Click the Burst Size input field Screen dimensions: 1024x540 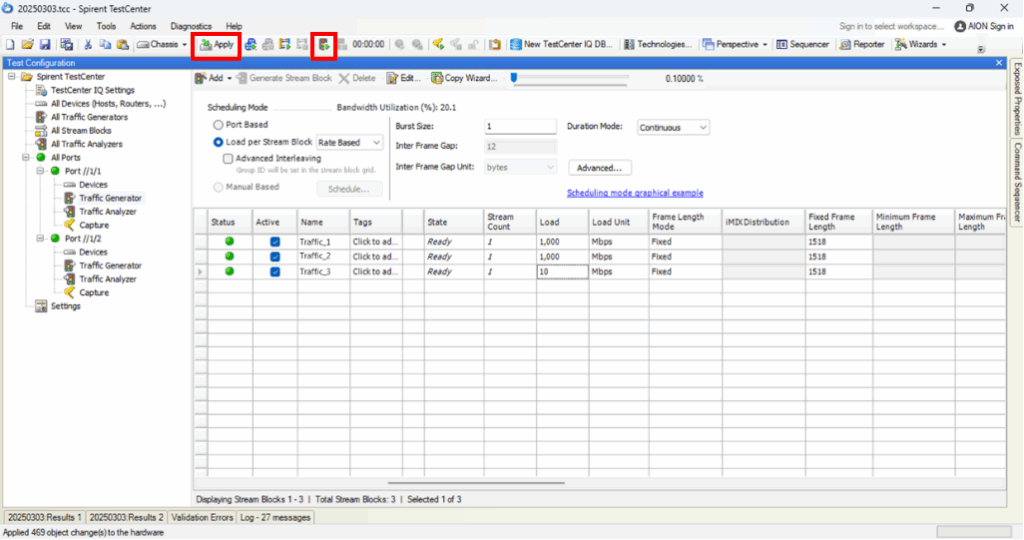tap(520, 126)
